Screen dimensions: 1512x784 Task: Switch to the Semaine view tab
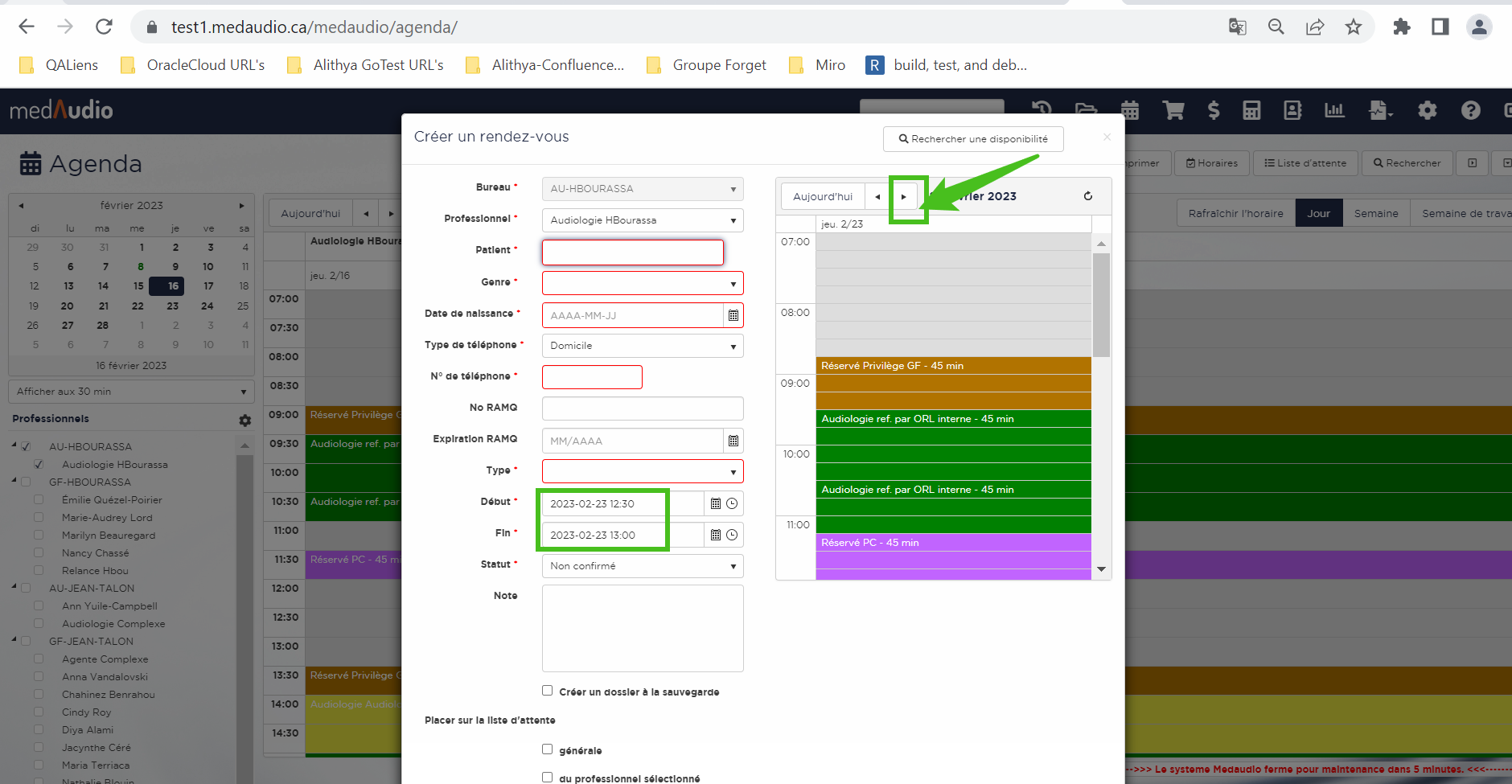[1375, 213]
